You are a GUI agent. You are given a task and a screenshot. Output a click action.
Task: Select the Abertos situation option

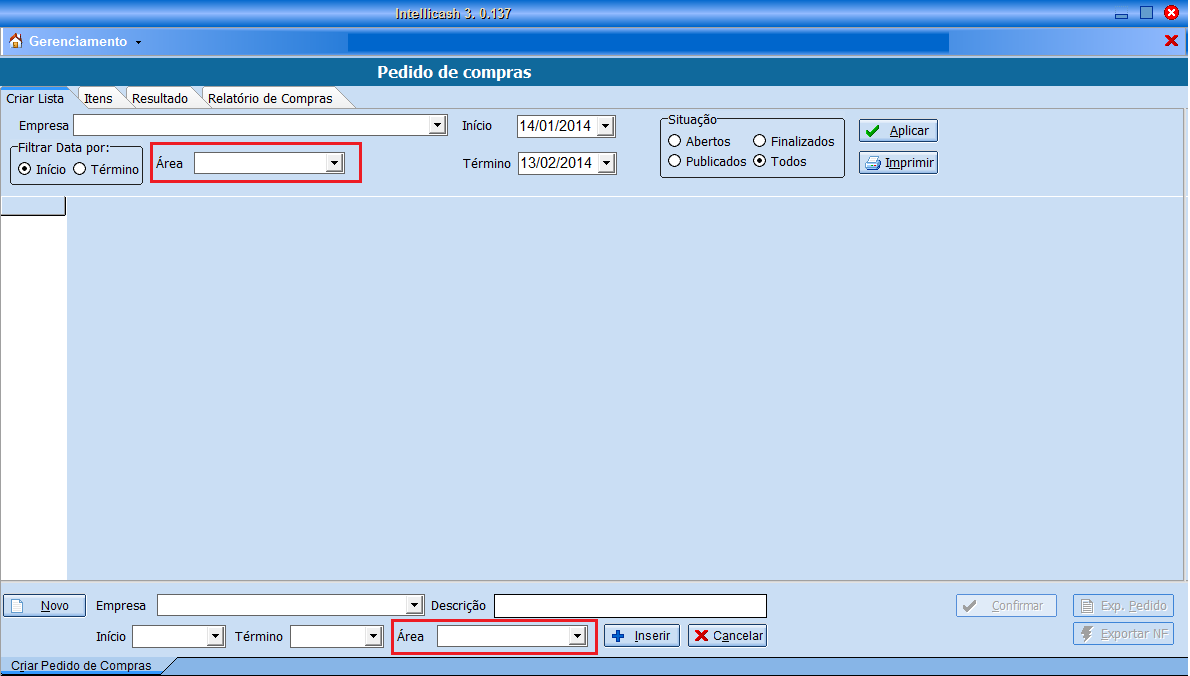675,142
